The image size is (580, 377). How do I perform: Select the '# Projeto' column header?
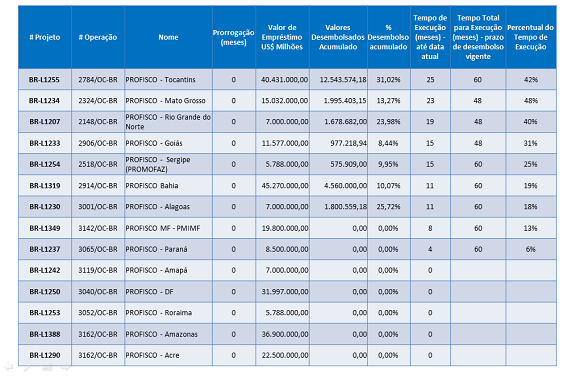45,37
